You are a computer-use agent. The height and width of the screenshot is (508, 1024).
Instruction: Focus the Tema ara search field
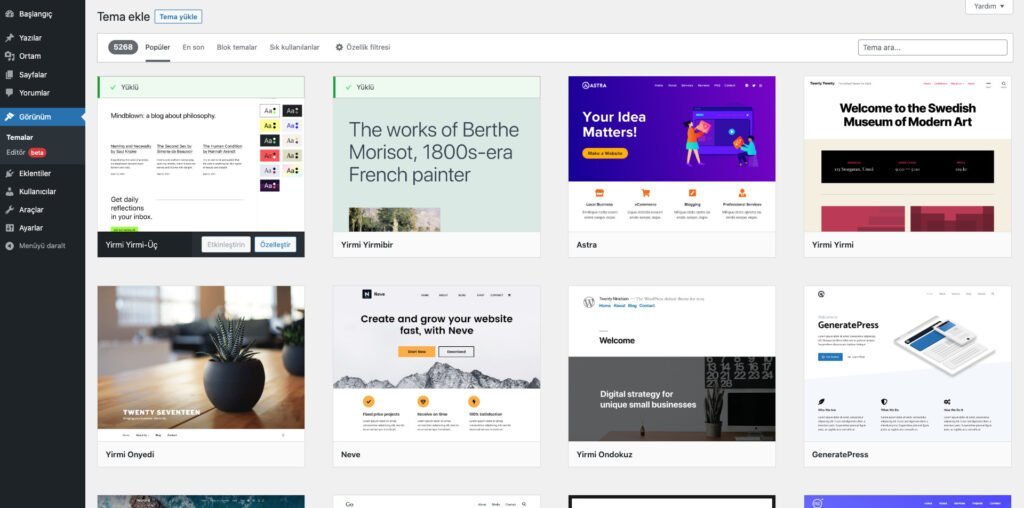(x=932, y=48)
